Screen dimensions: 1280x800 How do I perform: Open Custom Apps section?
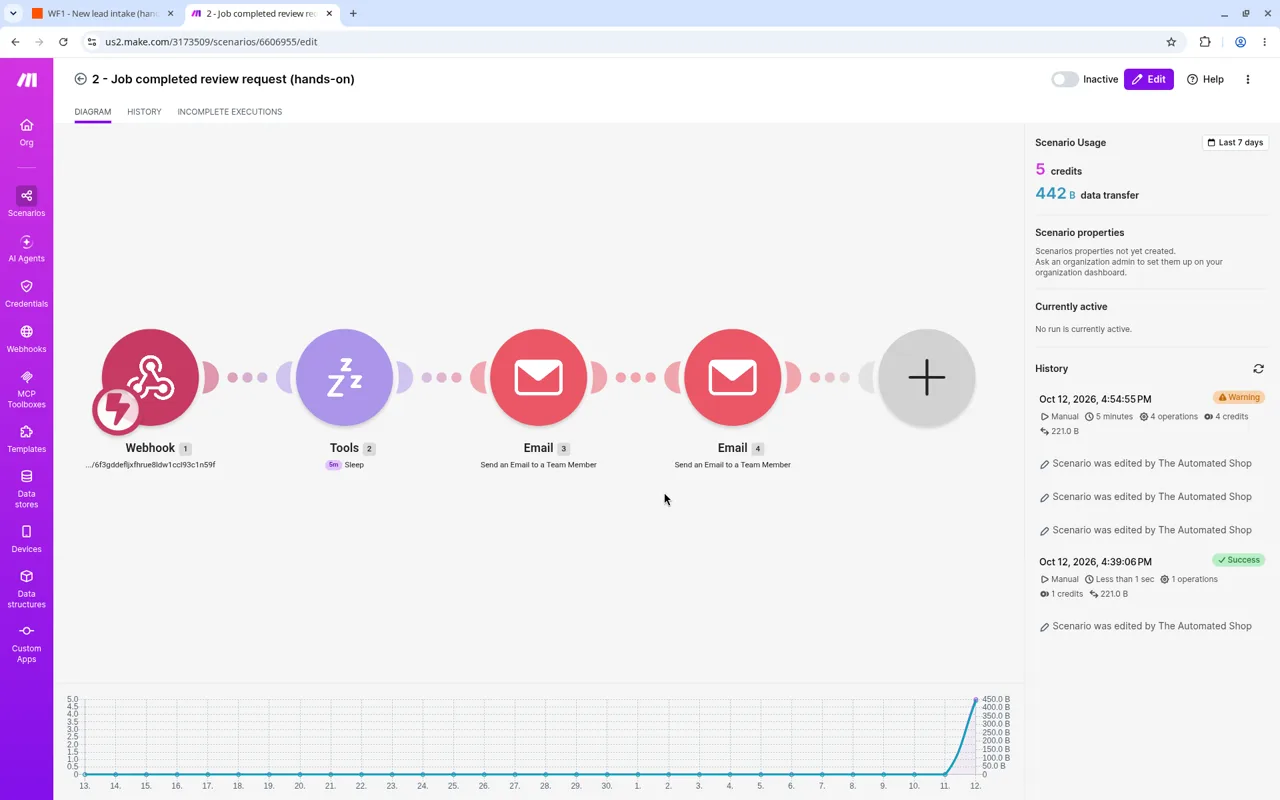[26, 643]
